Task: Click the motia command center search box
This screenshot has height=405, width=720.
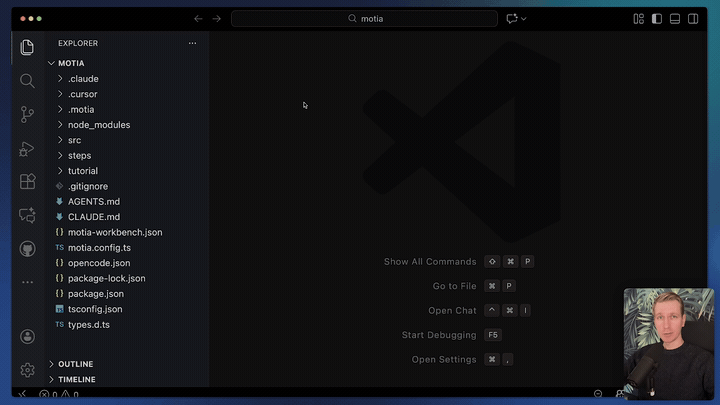Action: [364, 18]
